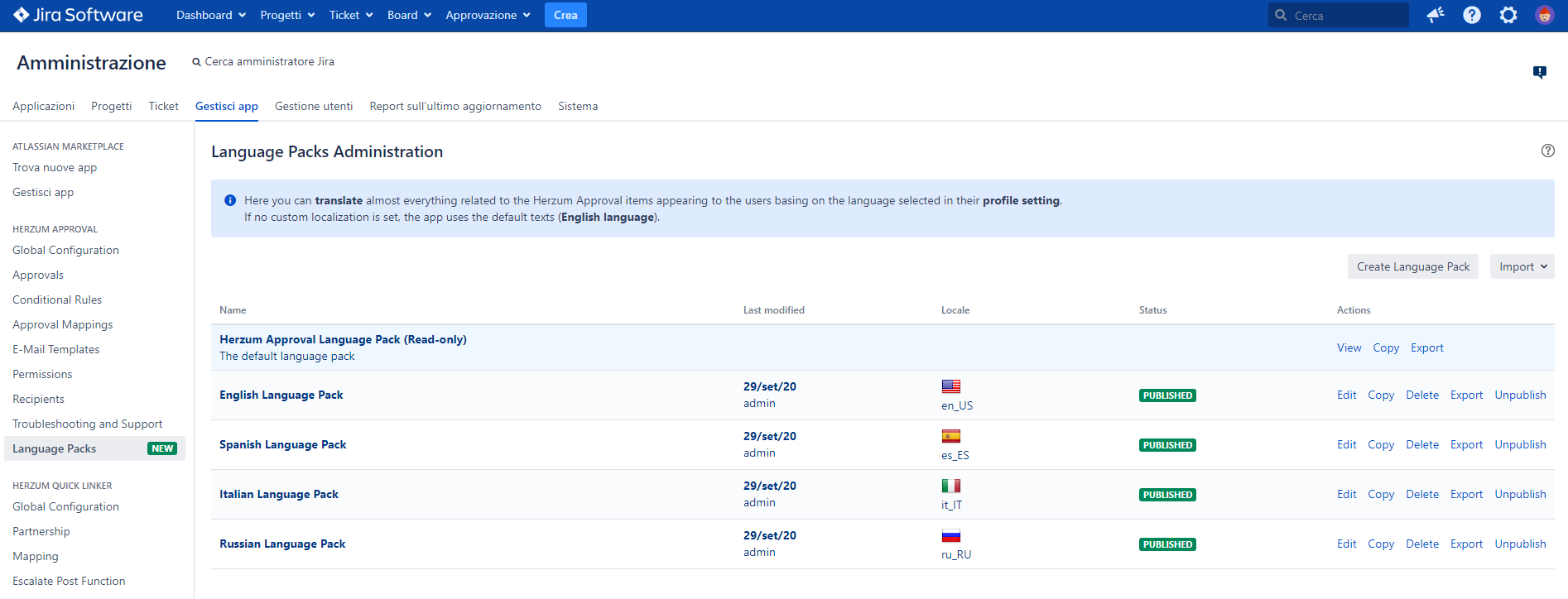Open page help circle icon
Viewport: 1568px width, 599px height.
(x=1548, y=151)
